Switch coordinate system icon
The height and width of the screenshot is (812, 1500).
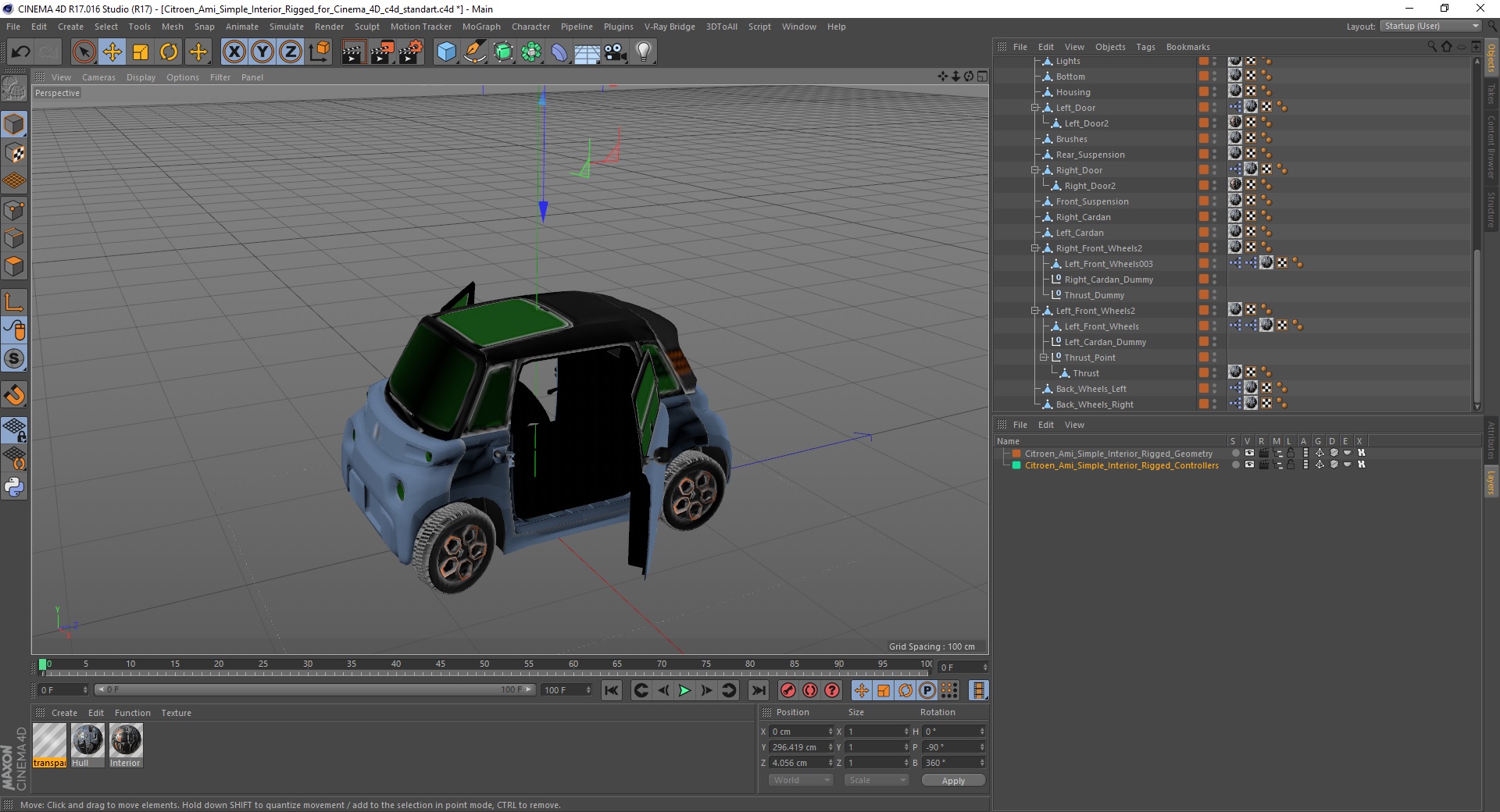tap(319, 52)
